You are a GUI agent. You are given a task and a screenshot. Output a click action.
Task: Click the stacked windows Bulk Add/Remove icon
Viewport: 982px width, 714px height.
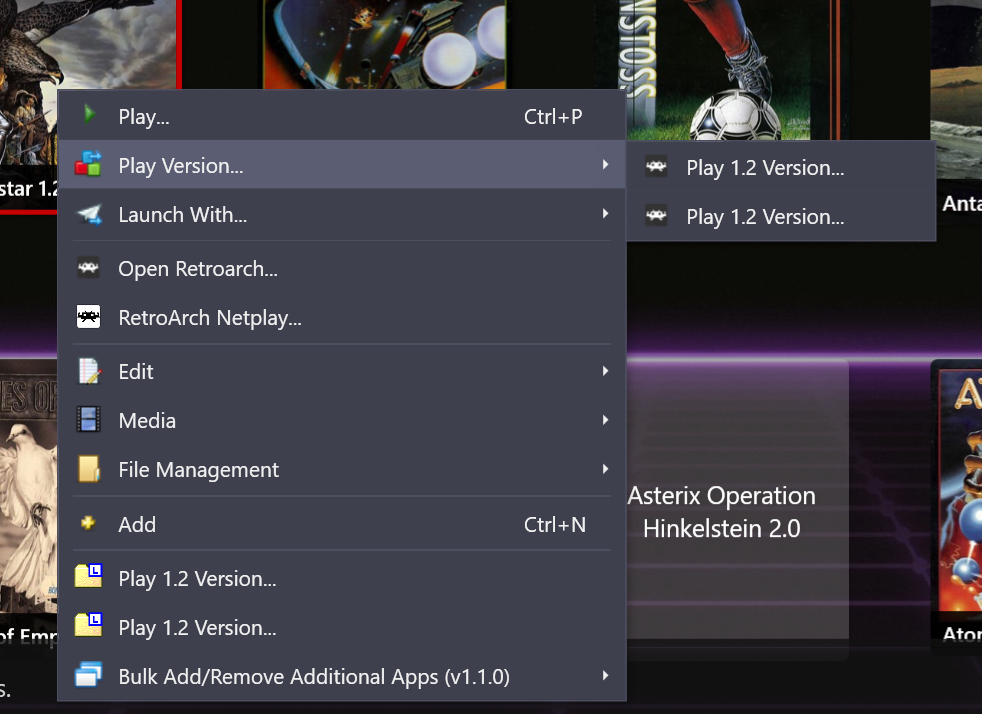pos(88,675)
